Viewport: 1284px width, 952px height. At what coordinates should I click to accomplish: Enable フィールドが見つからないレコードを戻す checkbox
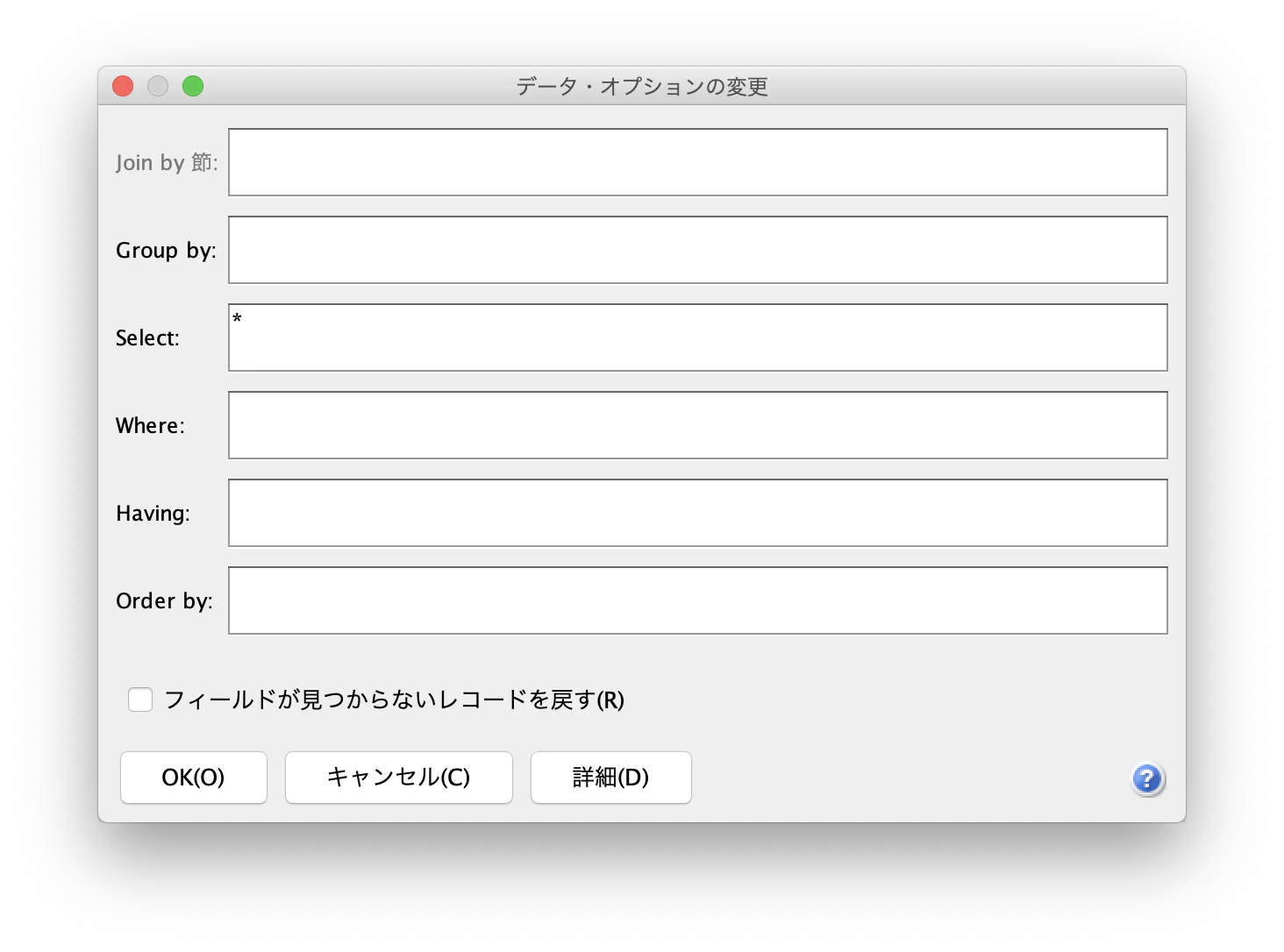140,700
